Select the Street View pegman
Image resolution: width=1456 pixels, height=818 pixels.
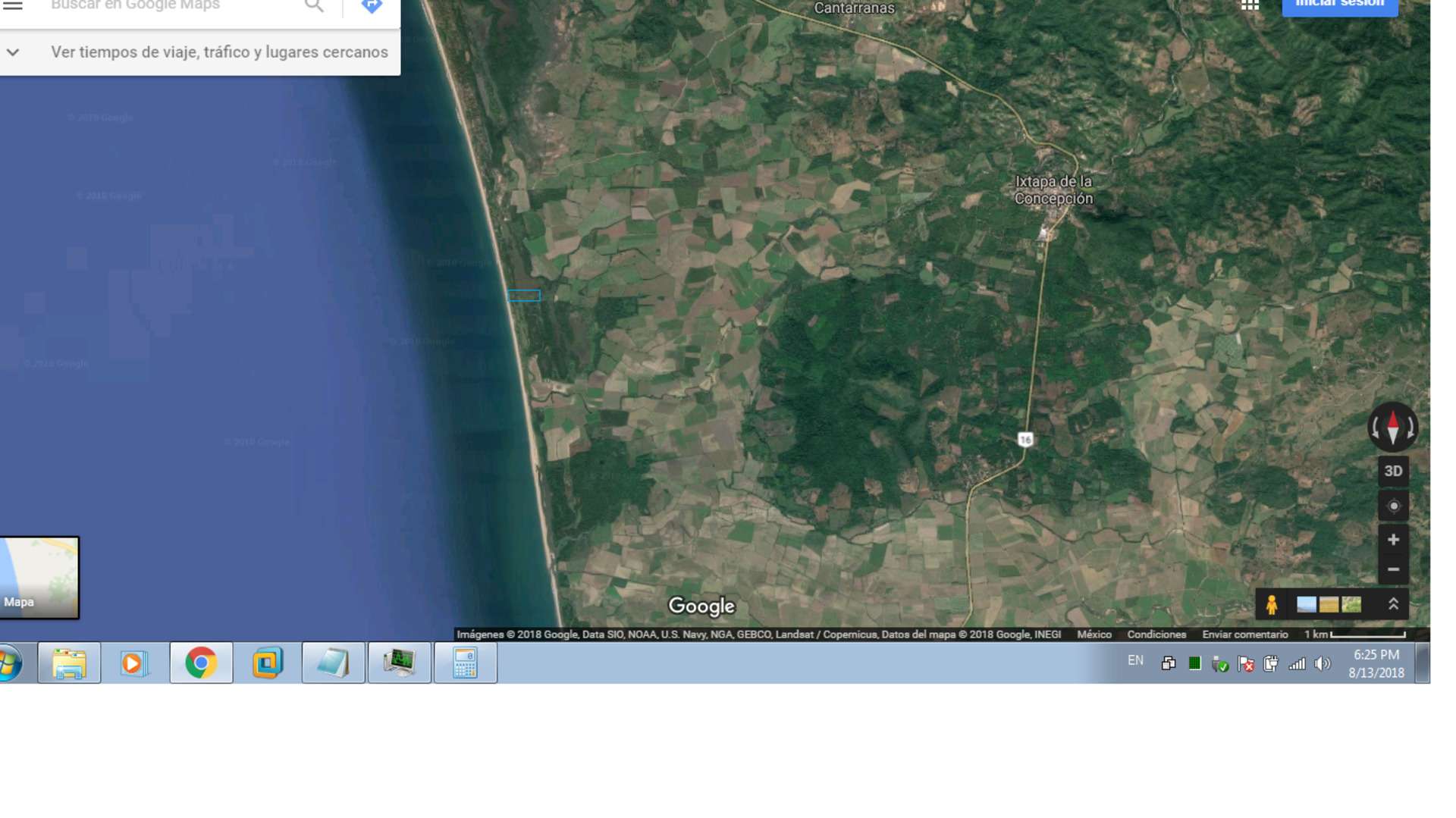[x=1272, y=604]
